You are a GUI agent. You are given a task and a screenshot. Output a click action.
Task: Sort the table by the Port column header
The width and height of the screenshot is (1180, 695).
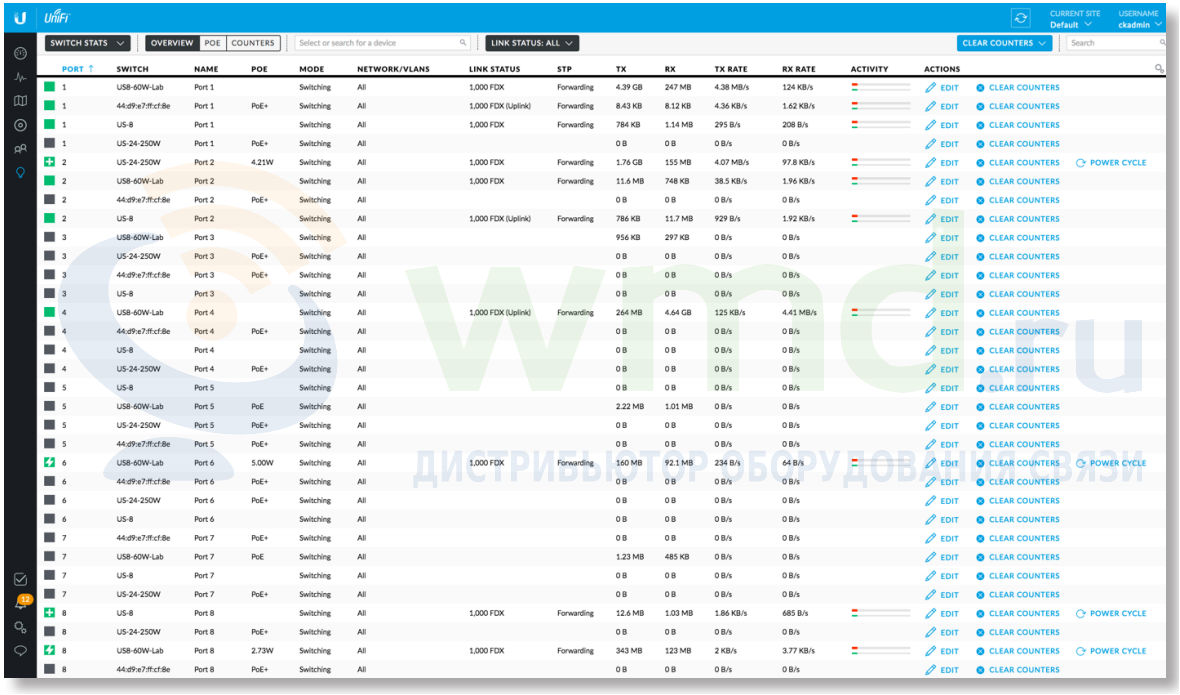point(78,68)
